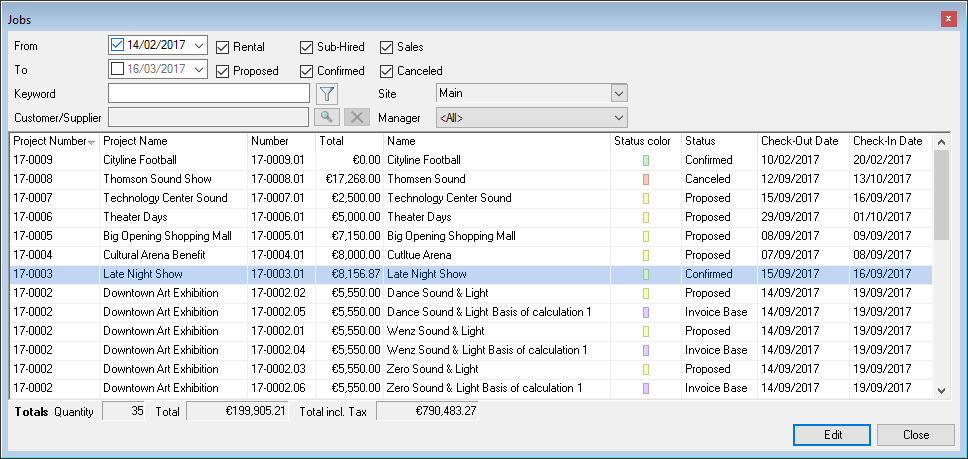Screen dimensions: 968x459
Task: Open the Manager dropdown list
Action: coord(618,117)
